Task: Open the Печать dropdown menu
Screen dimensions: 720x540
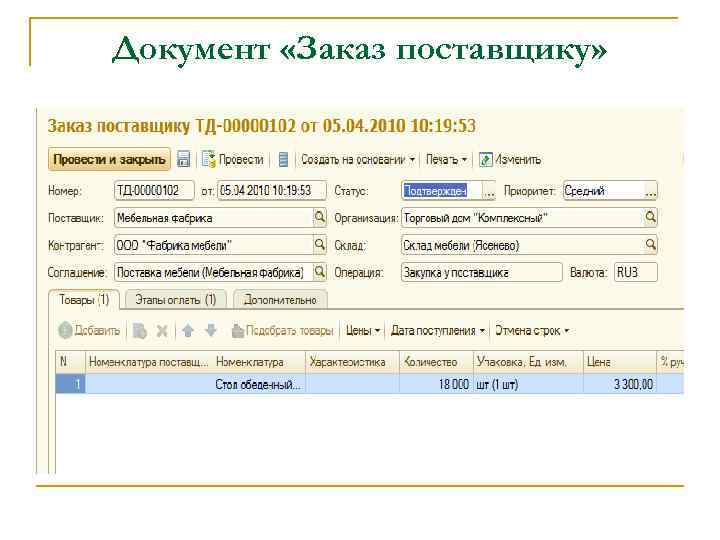Action: (446, 159)
